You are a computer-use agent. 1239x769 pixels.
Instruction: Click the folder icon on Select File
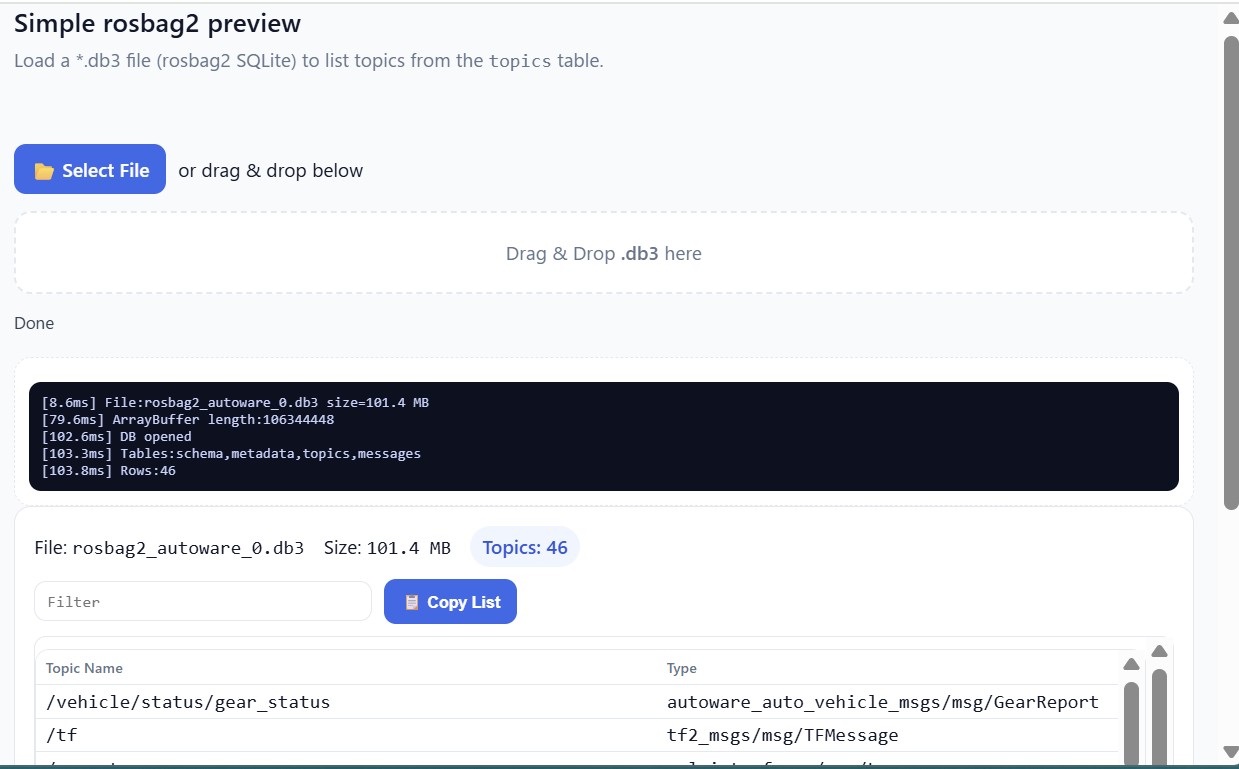tap(44, 171)
